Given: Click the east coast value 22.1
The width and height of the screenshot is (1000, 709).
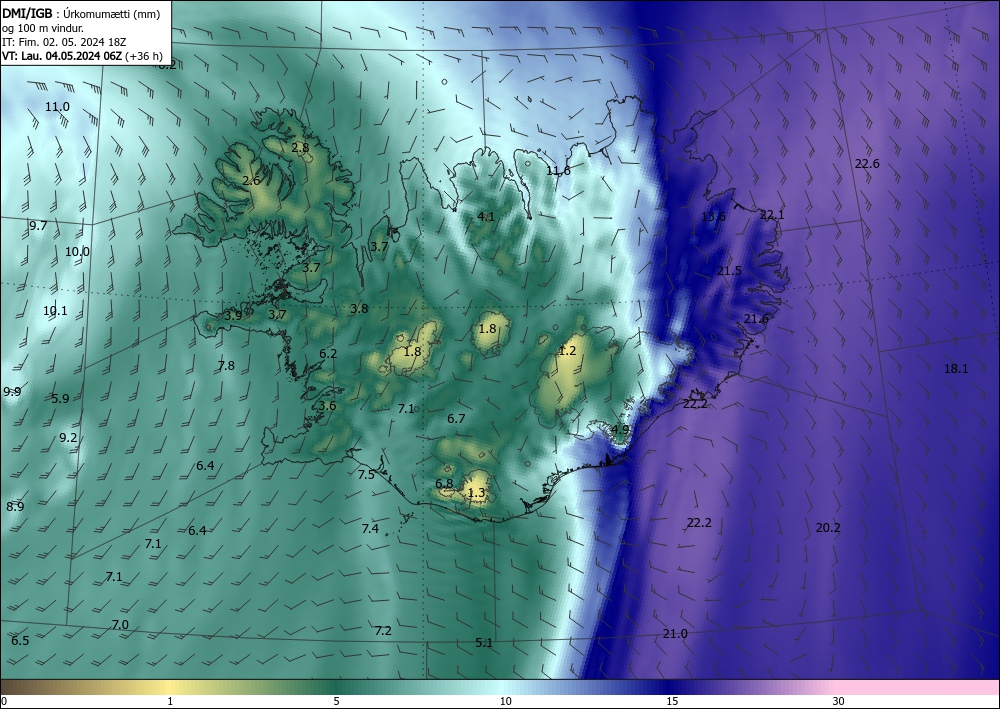Looking at the screenshot, I should (x=772, y=215).
